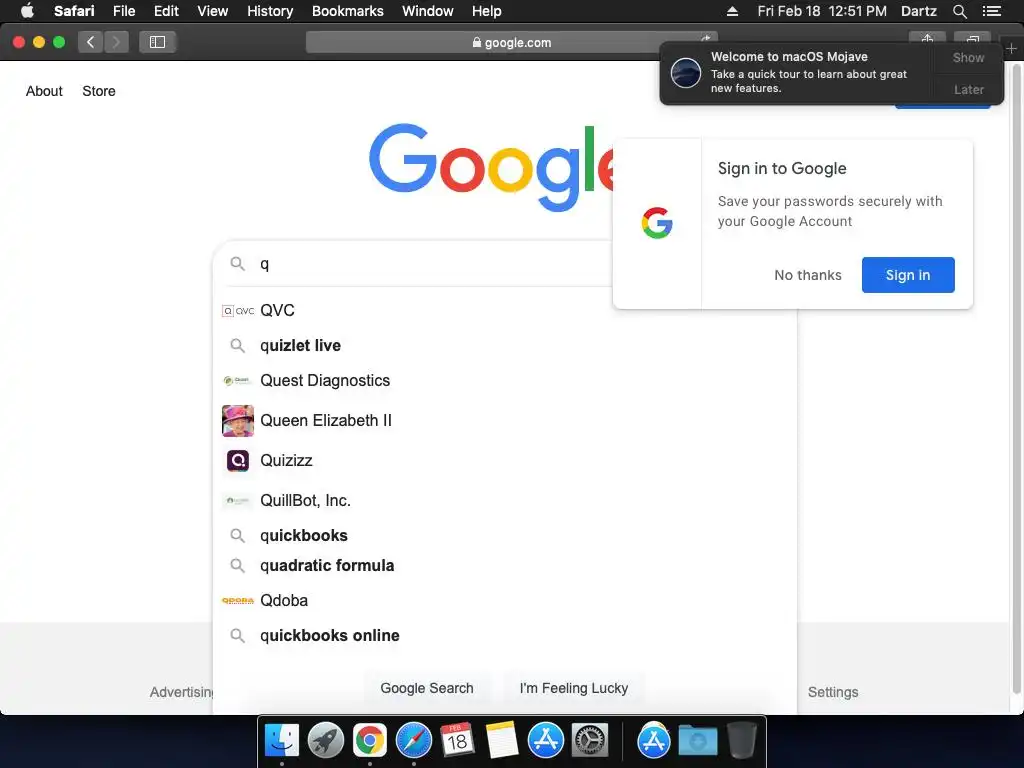Image resolution: width=1024 pixels, height=768 pixels.
Task: Select the quizlet live suggestion
Action: 505,345
